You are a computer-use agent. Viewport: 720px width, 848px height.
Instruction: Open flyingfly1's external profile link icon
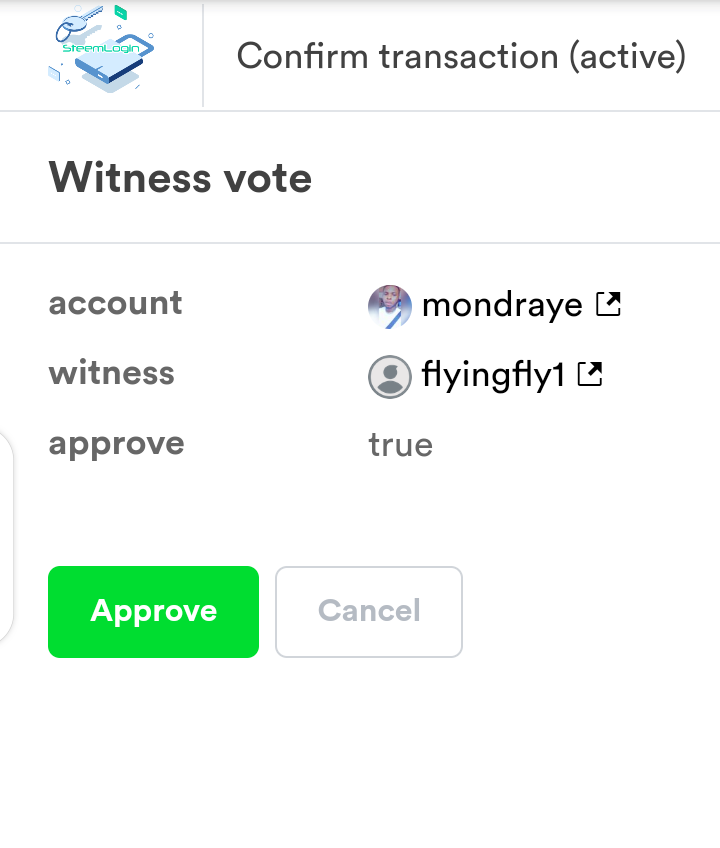click(591, 374)
